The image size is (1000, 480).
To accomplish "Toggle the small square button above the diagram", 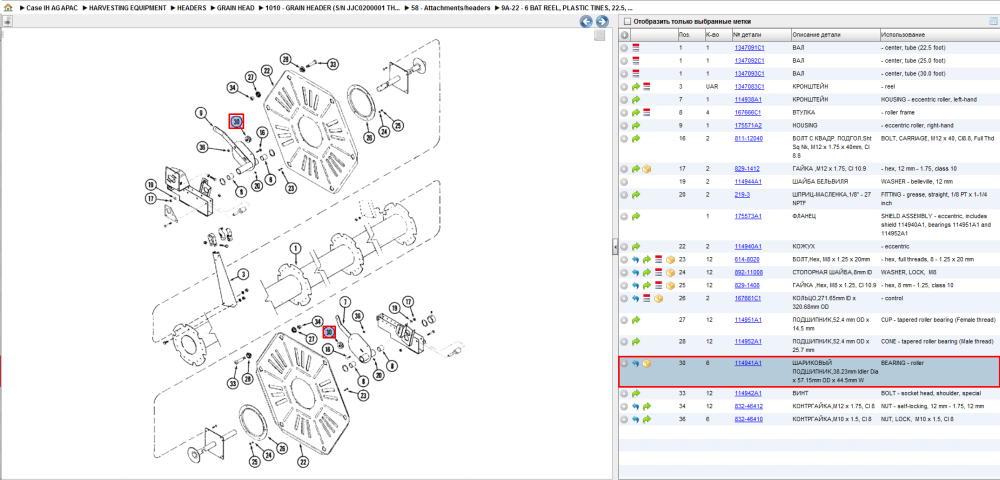I will (599, 36).
